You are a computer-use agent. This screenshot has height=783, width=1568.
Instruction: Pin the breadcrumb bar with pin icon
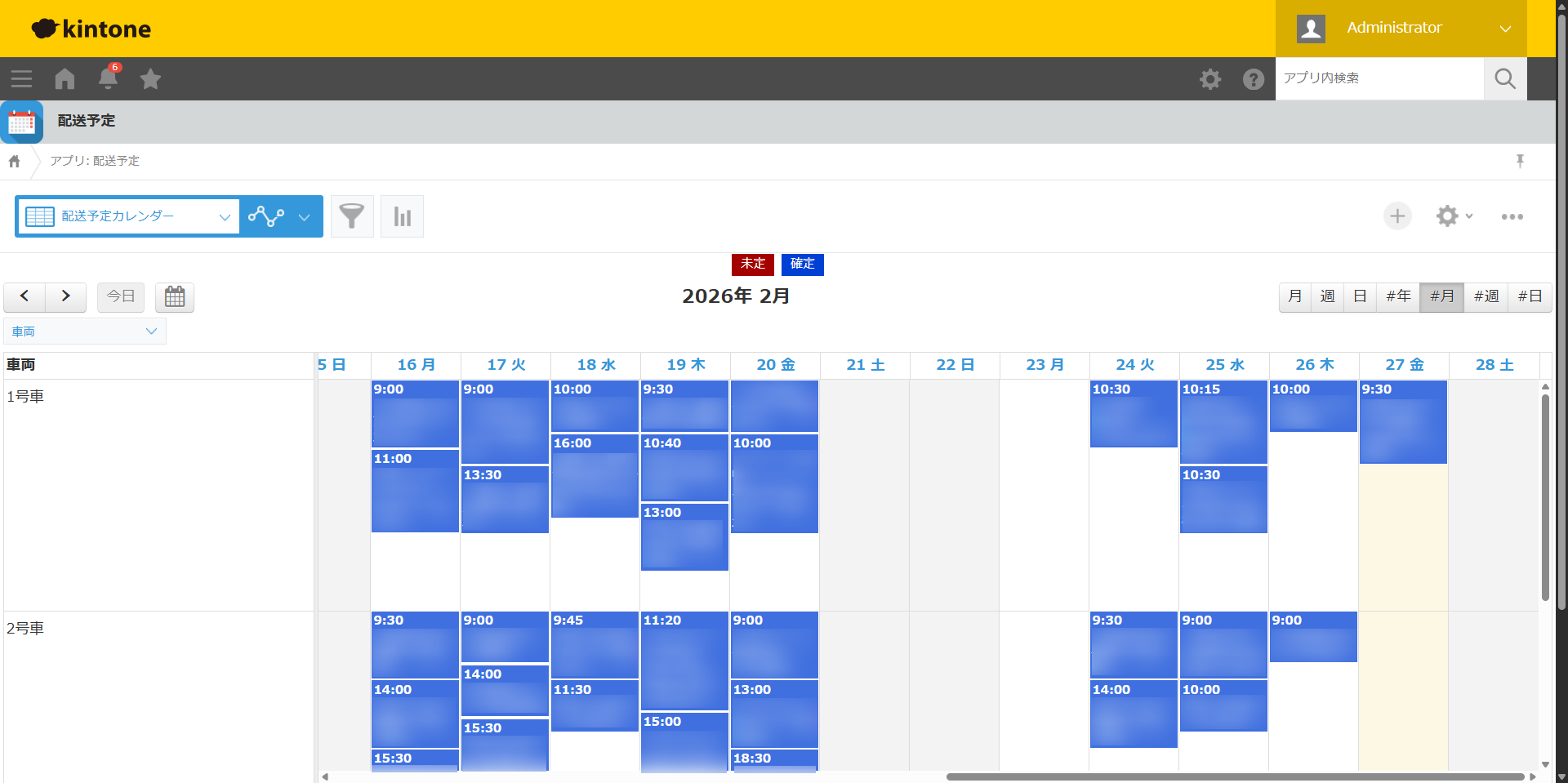coord(1520,161)
